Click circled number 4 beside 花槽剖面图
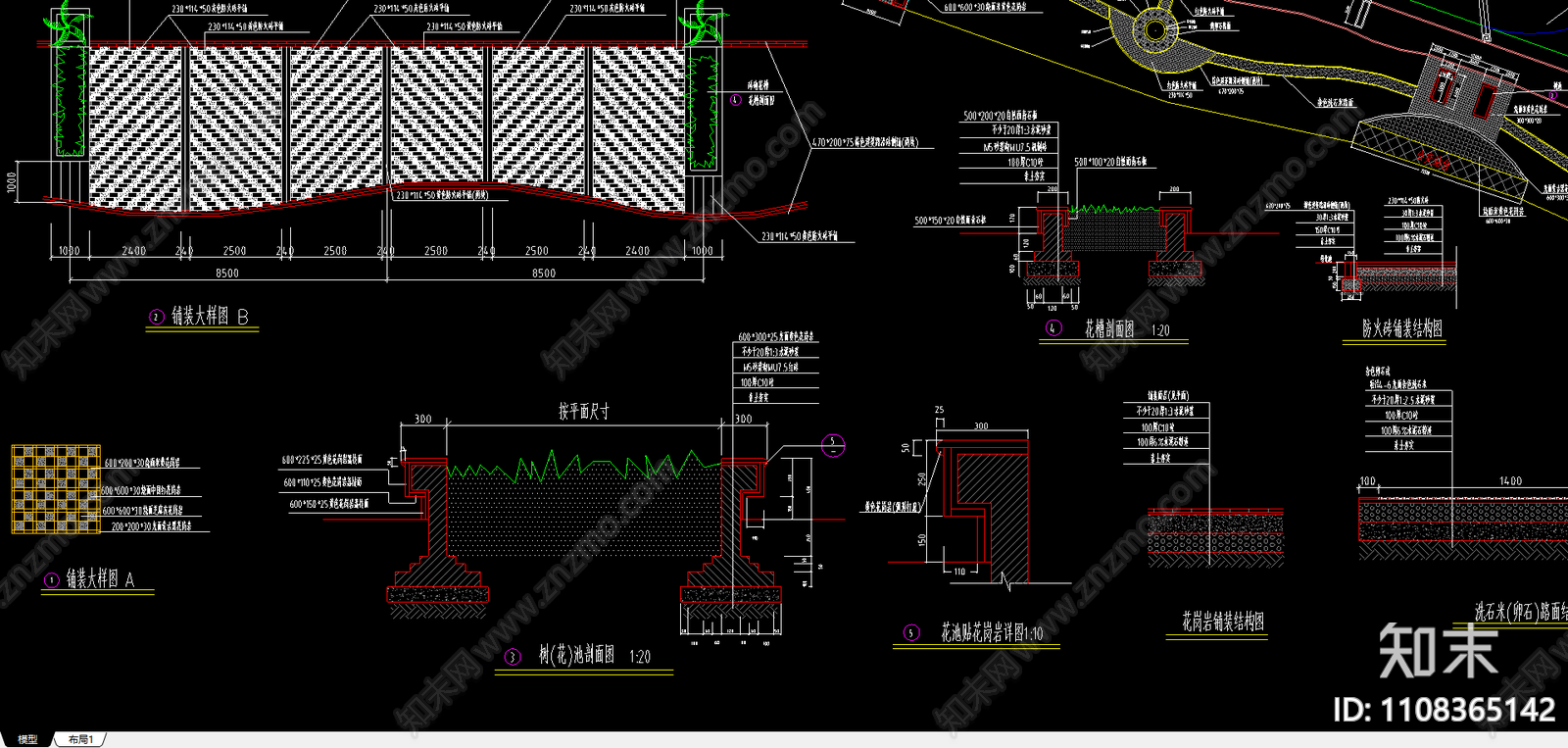This screenshot has height=748, width=1568. (x=1053, y=328)
